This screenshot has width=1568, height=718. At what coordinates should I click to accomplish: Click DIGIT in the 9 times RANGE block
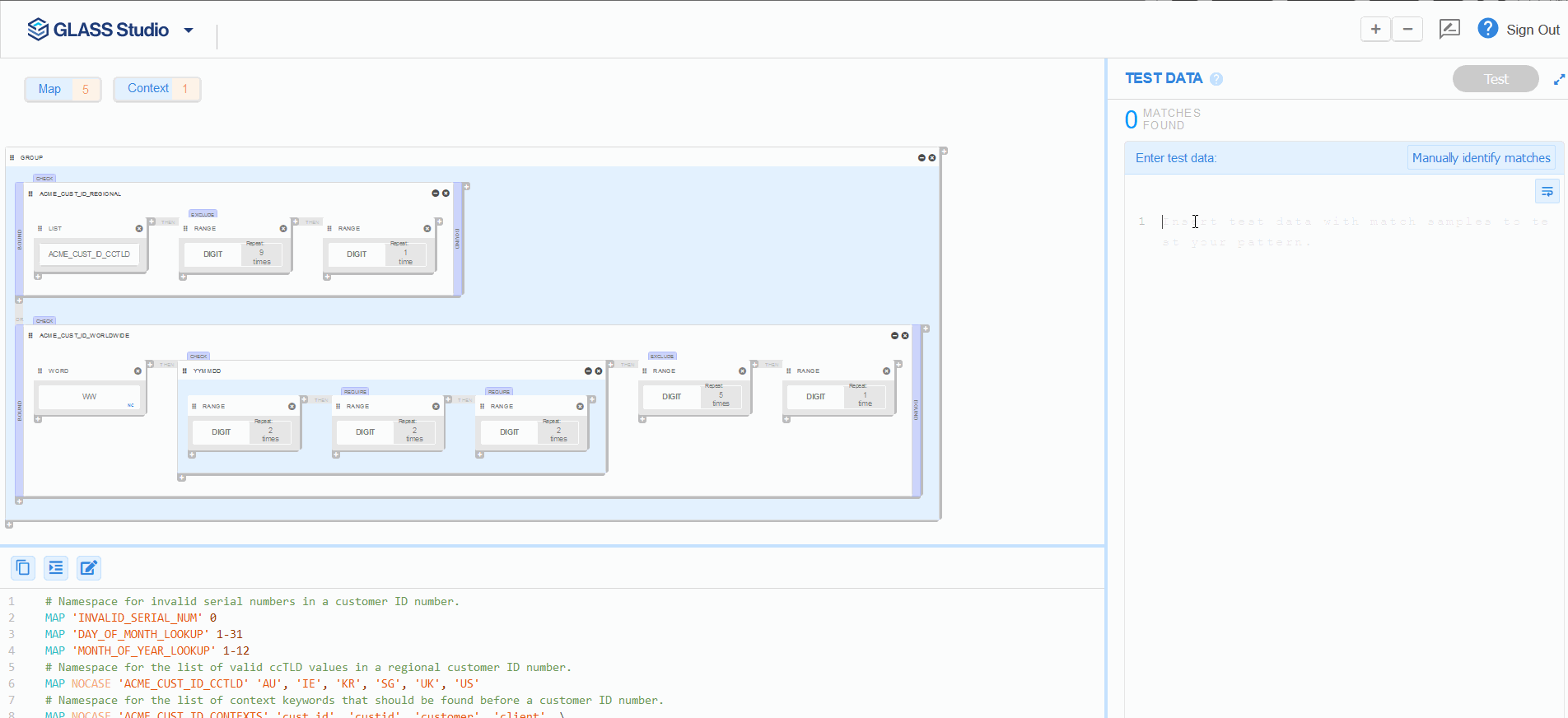pyautogui.click(x=213, y=254)
